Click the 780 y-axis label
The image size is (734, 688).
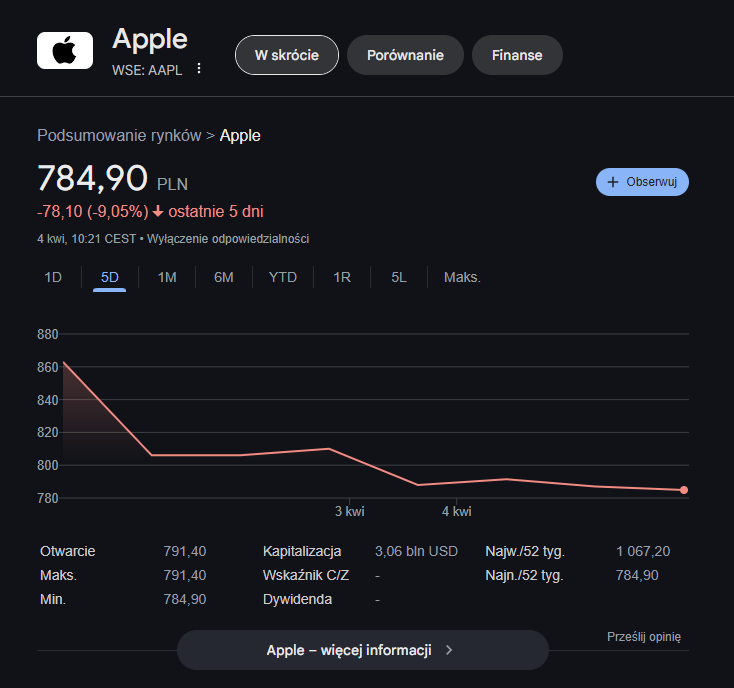coord(48,498)
